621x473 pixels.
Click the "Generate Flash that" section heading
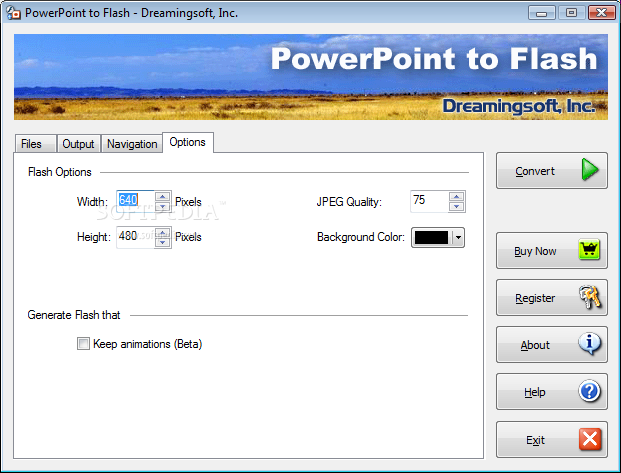74,315
